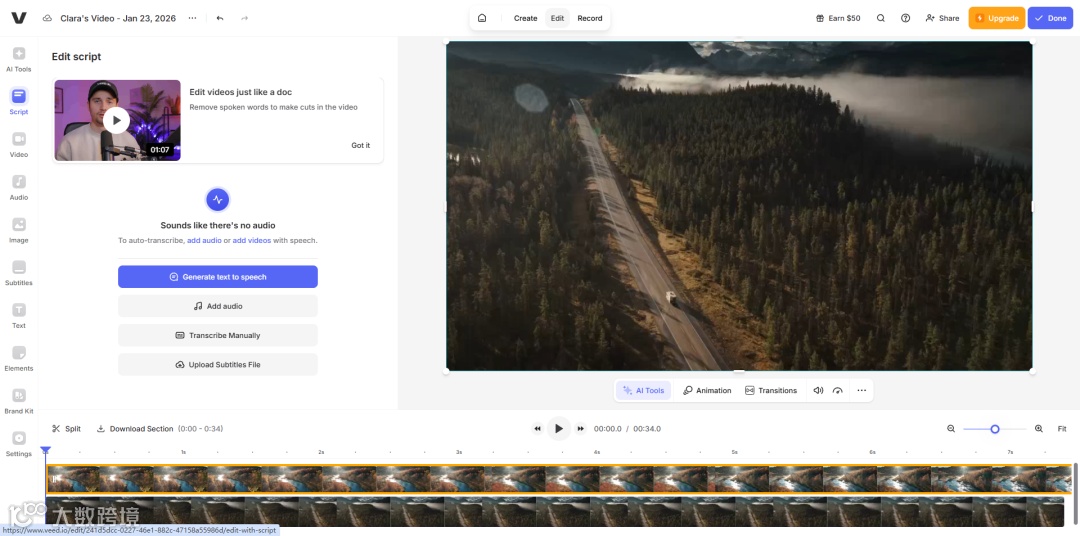The width and height of the screenshot is (1080, 536).
Task: Open the Elements sidebar panel
Action: click(x=19, y=358)
